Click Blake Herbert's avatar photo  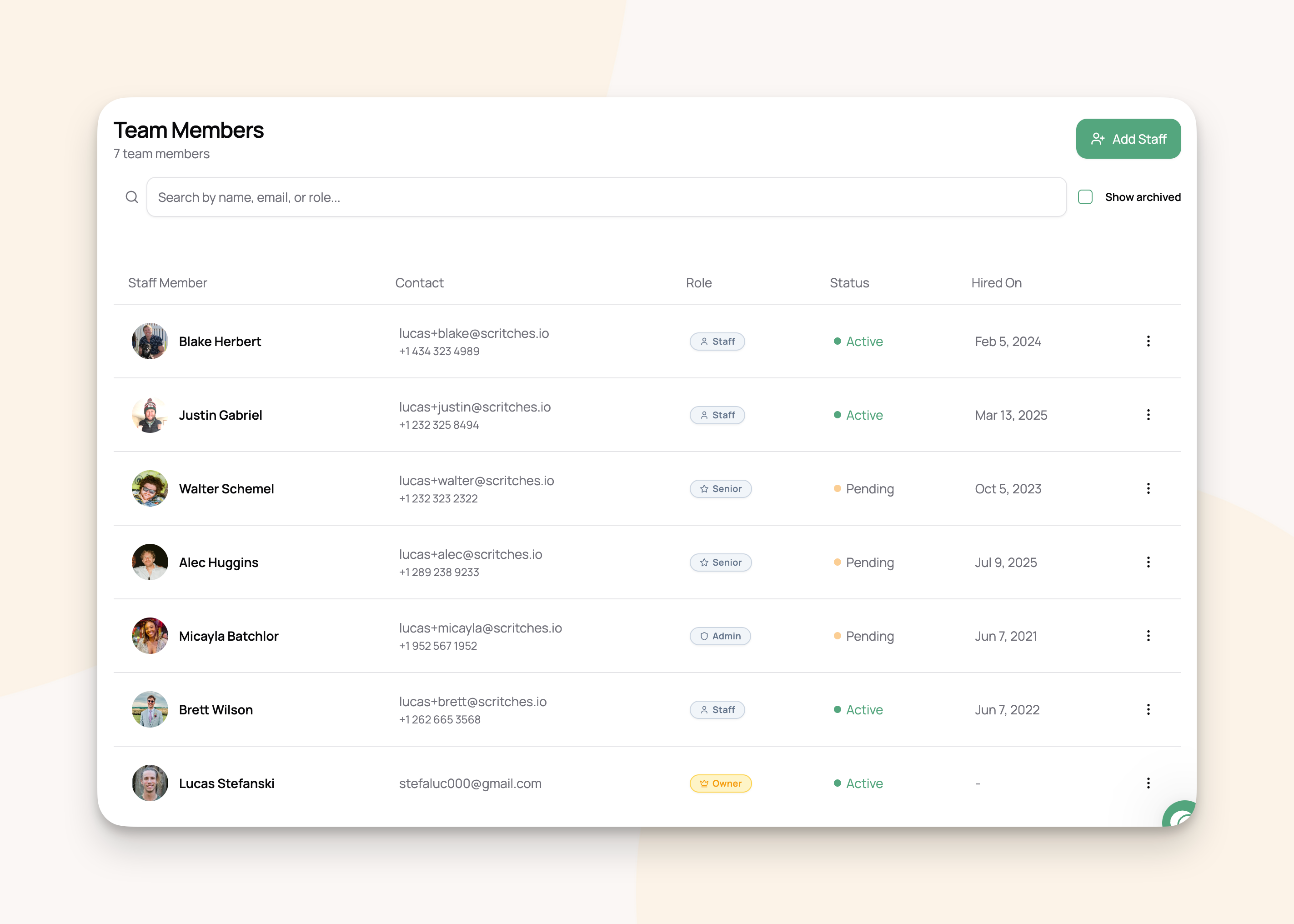(x=150, y=341)
